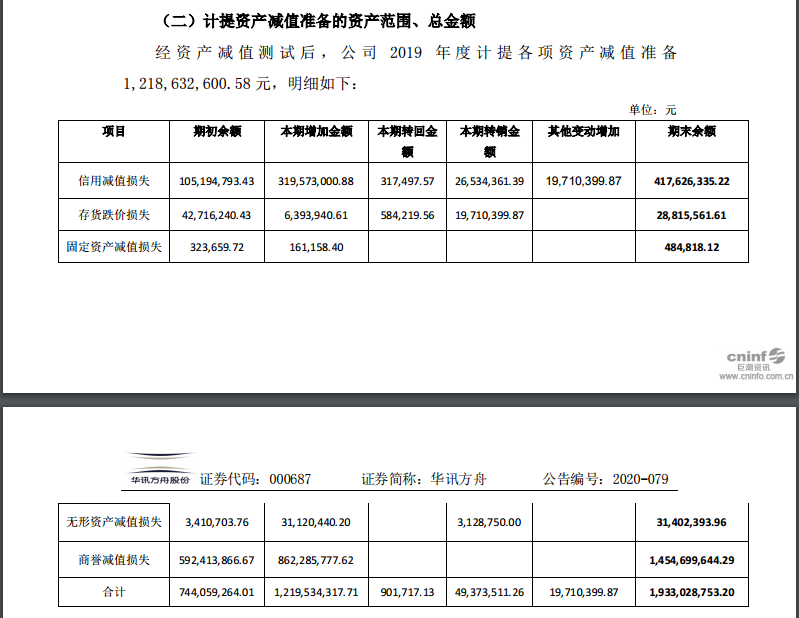Select the 期初余额 column header

pyautogui.click(x=217, y=131)
